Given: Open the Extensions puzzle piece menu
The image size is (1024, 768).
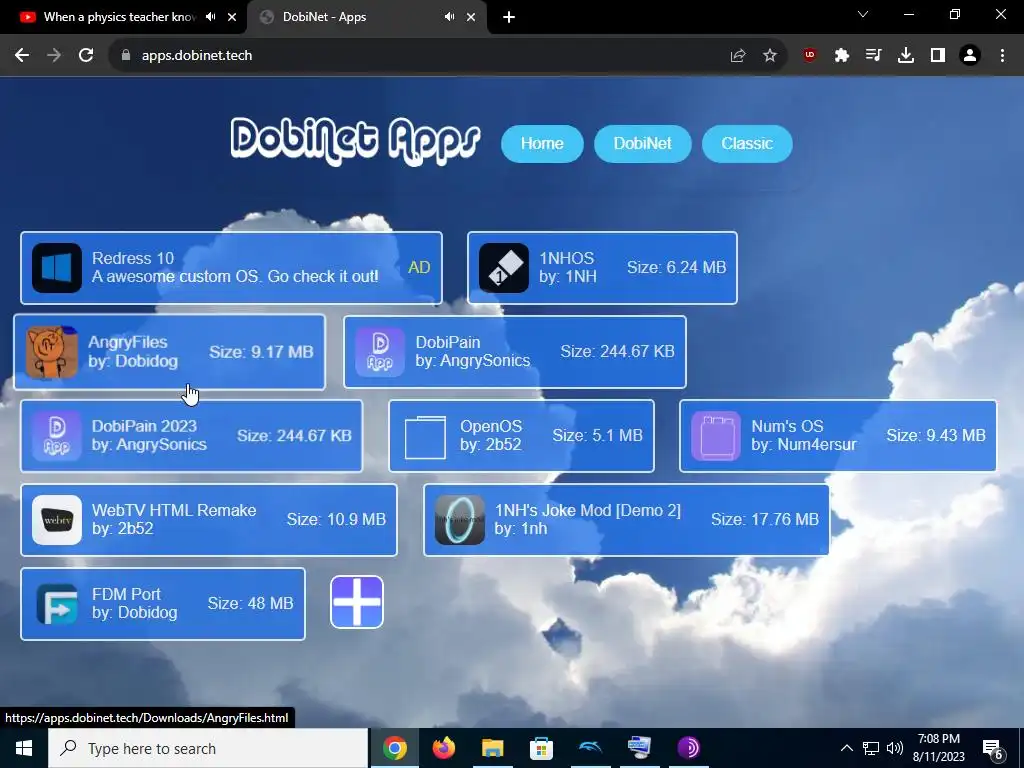Looking at the screenshot, I should (842, 56).
